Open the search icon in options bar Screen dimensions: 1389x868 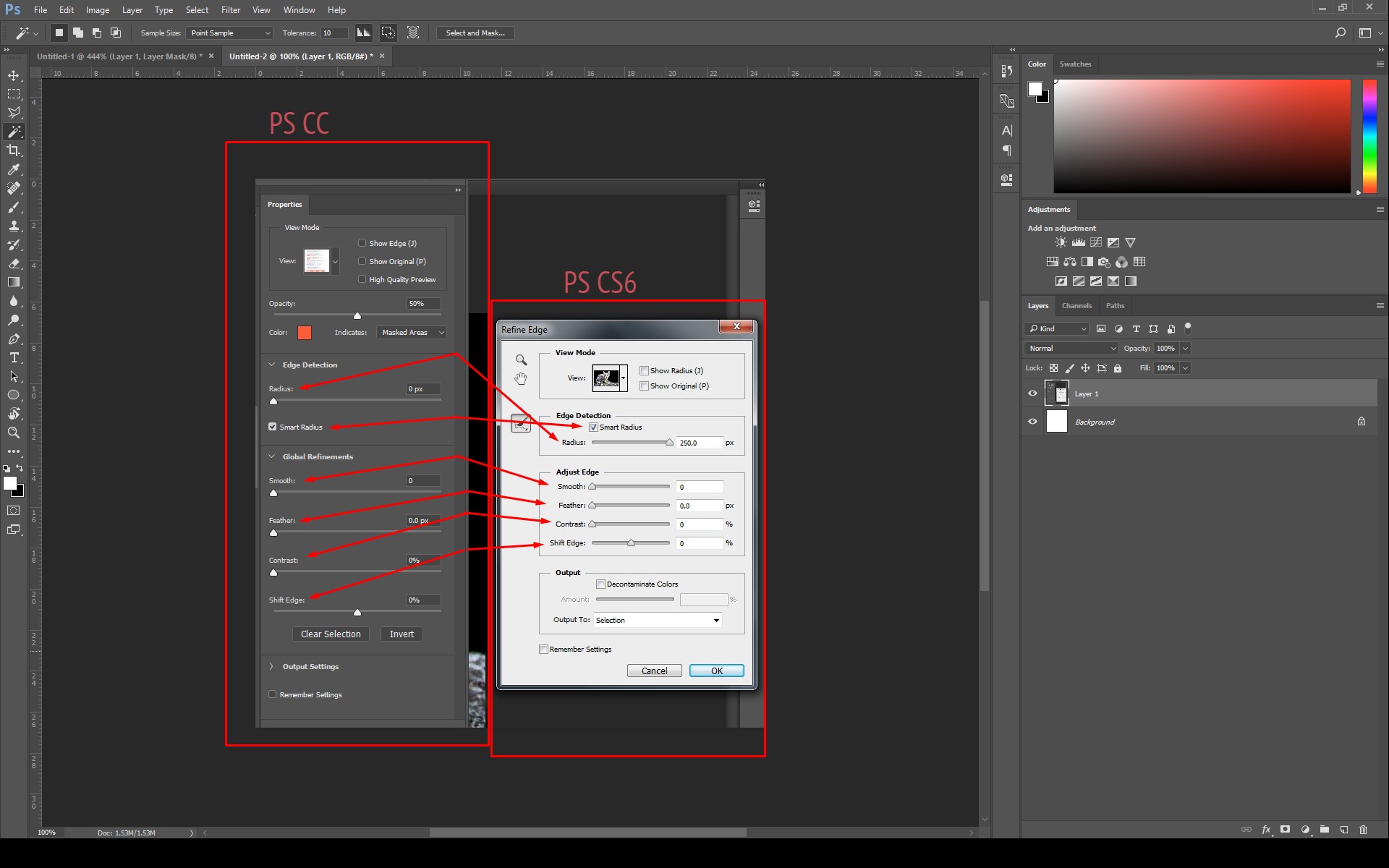click(x=1341, y=33)
